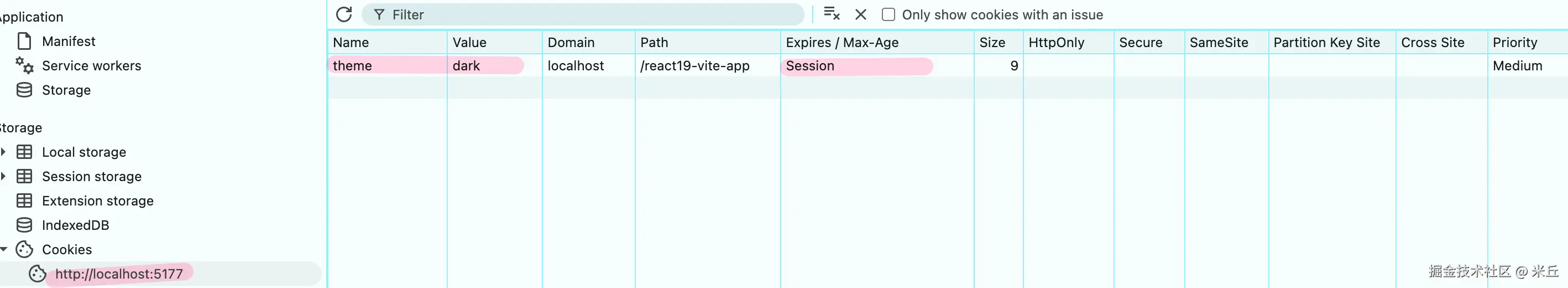Select http://localhost:5177 cookies entry
The image size is (1568, 288).
click(x=119, y=274)
